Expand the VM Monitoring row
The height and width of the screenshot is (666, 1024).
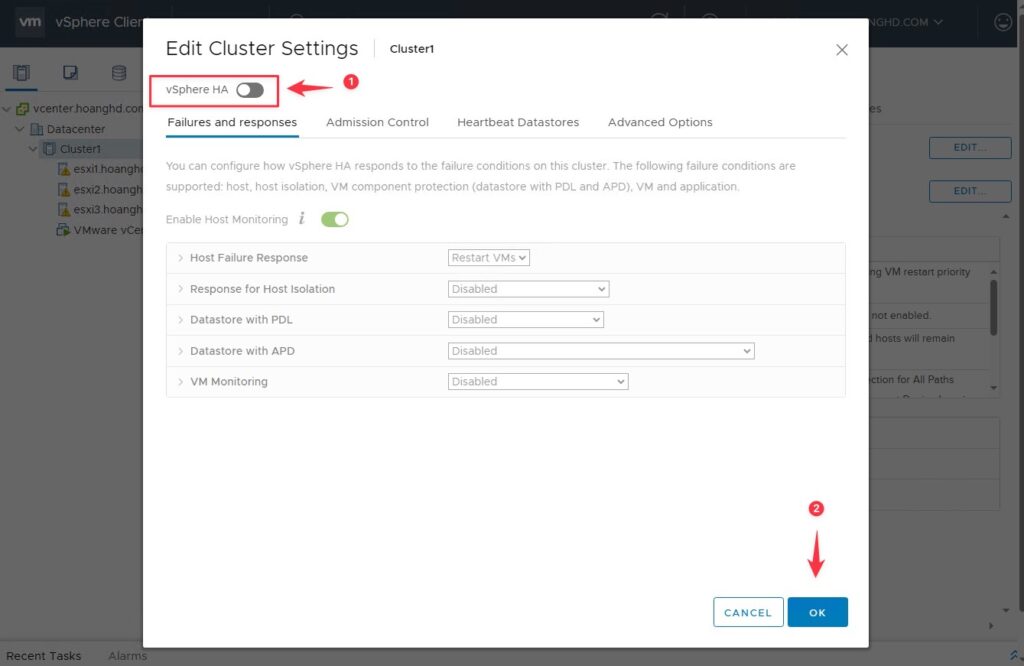coord(181,381)
